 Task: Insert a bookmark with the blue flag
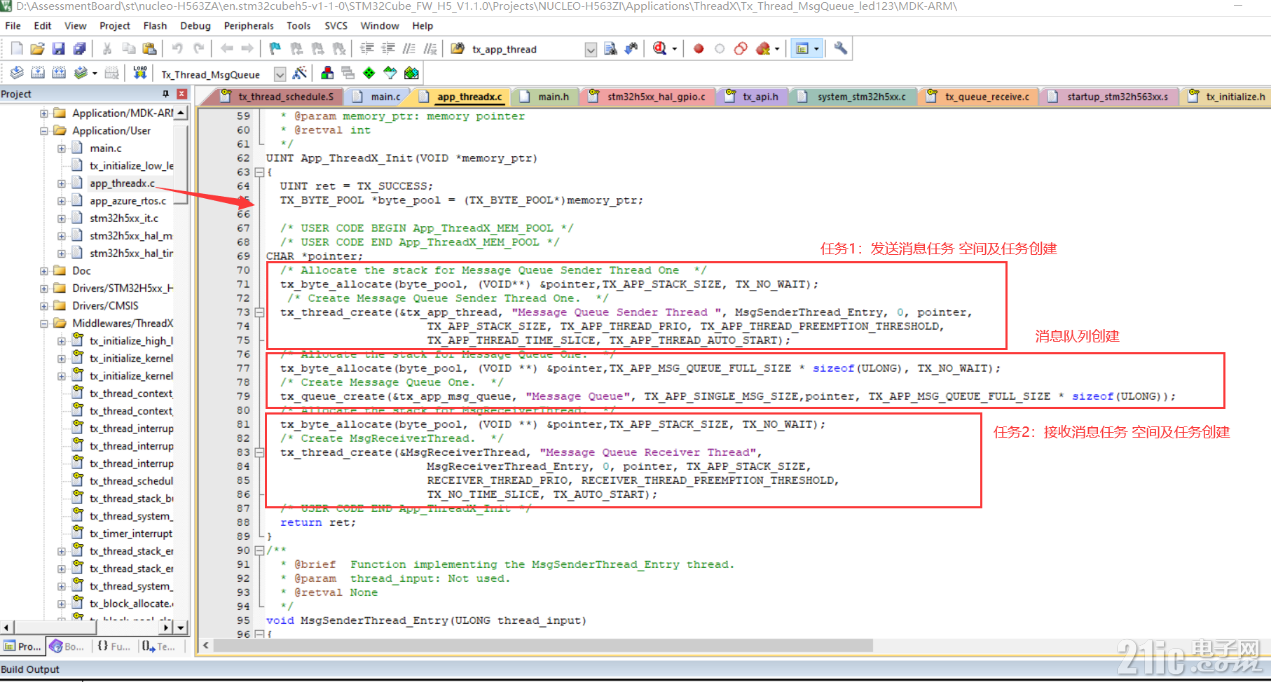point(276,48)
